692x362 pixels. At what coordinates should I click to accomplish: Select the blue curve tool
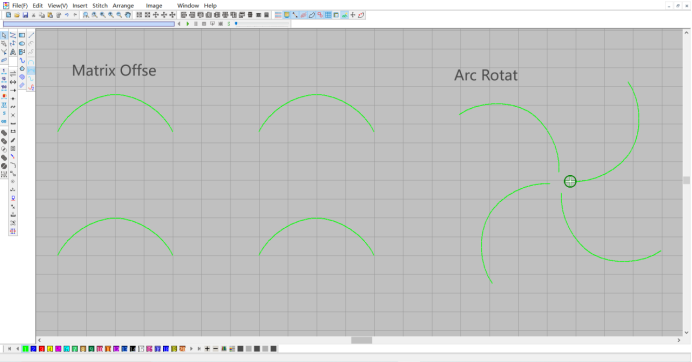22,60
